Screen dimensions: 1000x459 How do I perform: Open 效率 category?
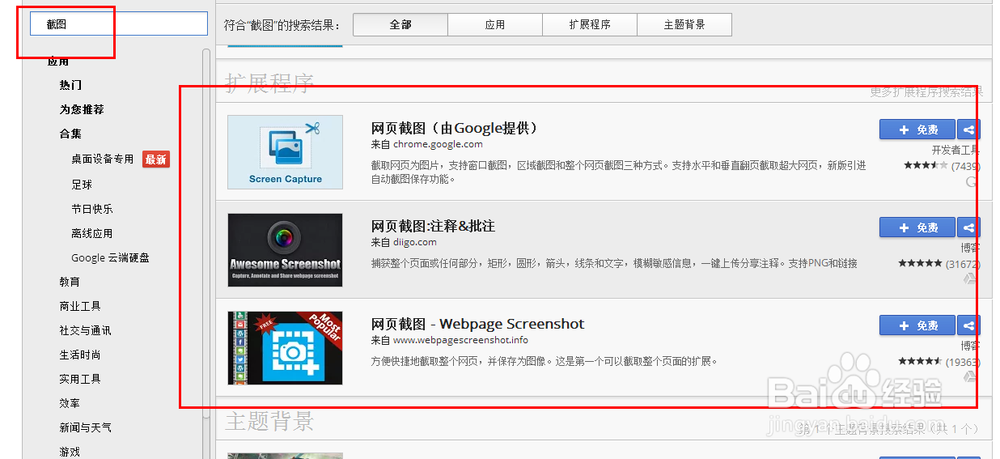tap(70, 403)
